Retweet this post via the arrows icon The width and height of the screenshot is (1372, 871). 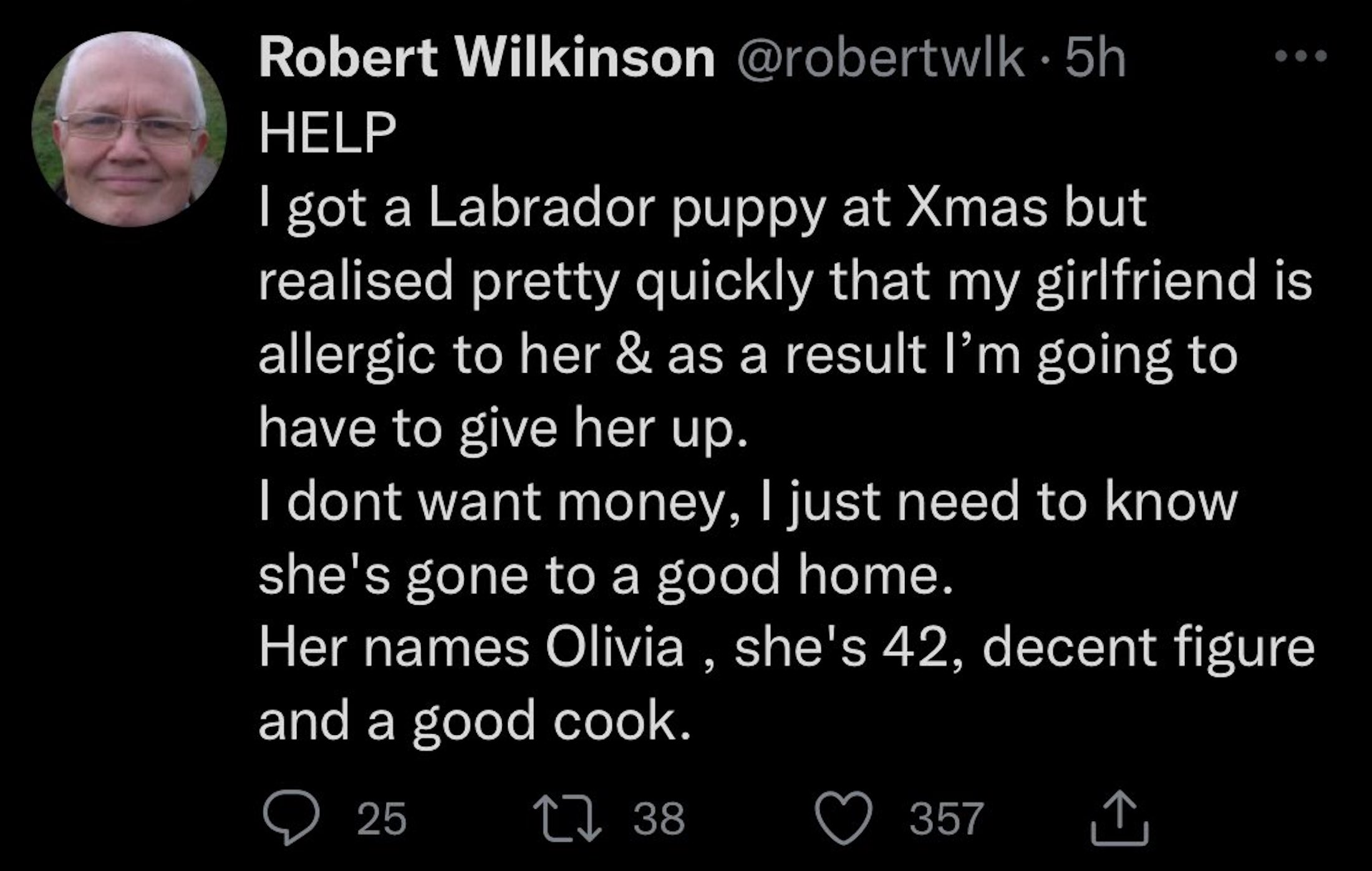pyautogui.click(x=567, y=818)
